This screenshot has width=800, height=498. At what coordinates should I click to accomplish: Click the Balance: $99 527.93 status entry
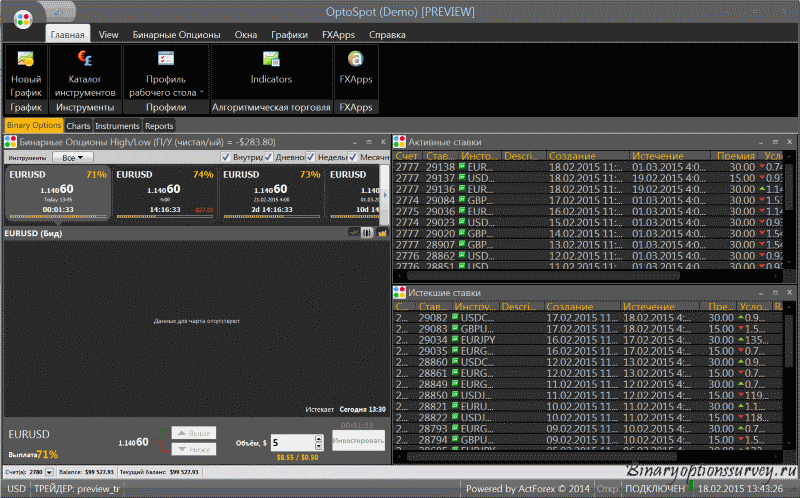[86, 472]
